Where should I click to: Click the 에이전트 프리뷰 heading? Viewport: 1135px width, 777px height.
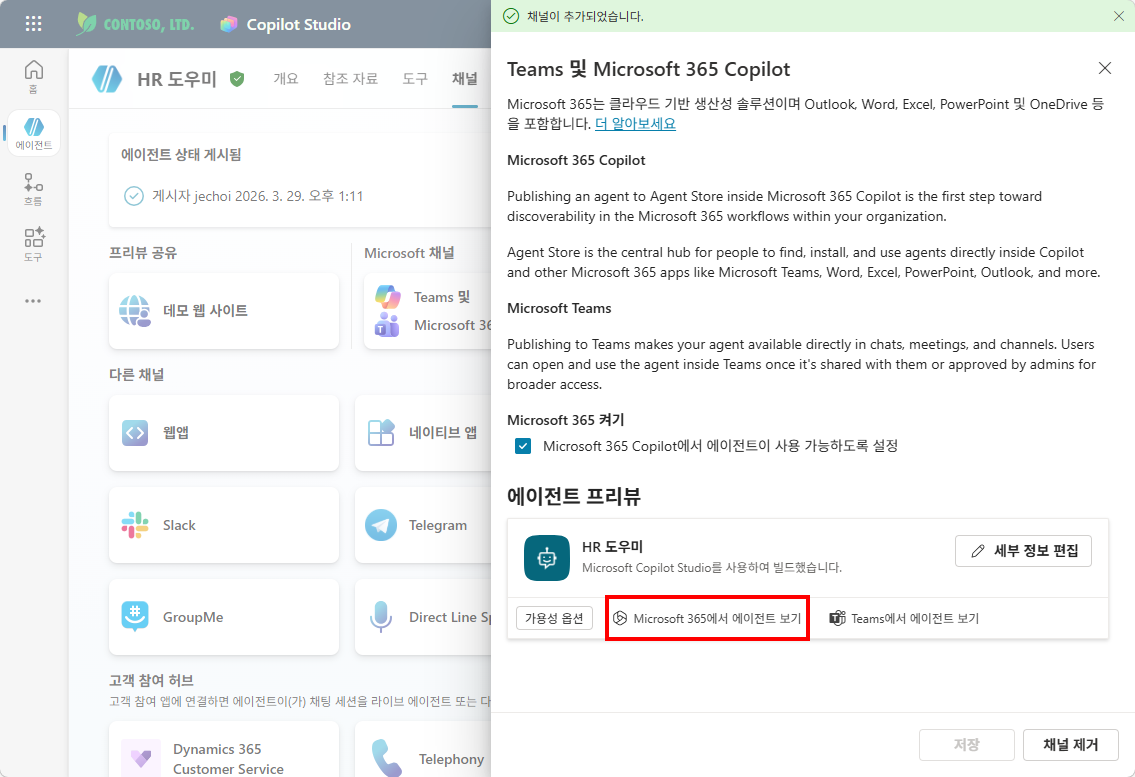[x=573, y=496]
